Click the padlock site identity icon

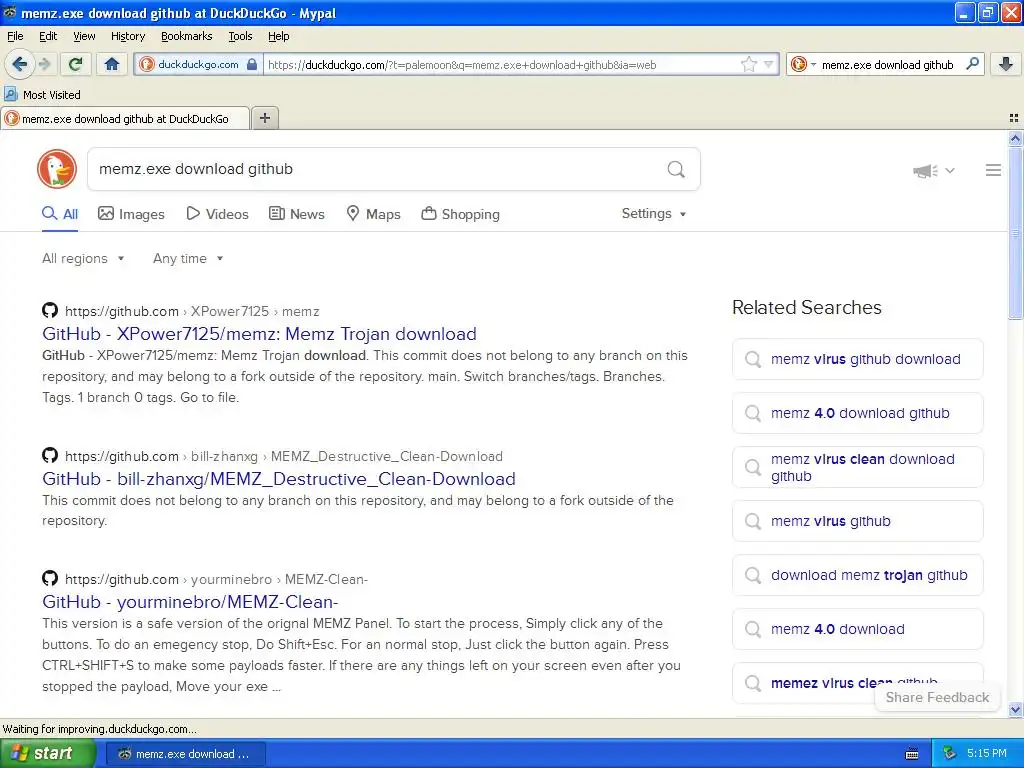[x=252, y=64]
